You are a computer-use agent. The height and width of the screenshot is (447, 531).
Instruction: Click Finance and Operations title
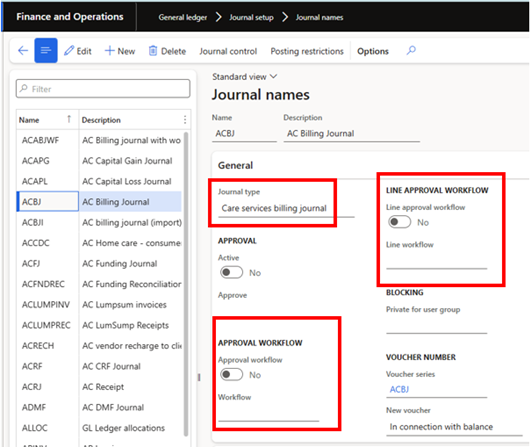[x=70, y=17]
